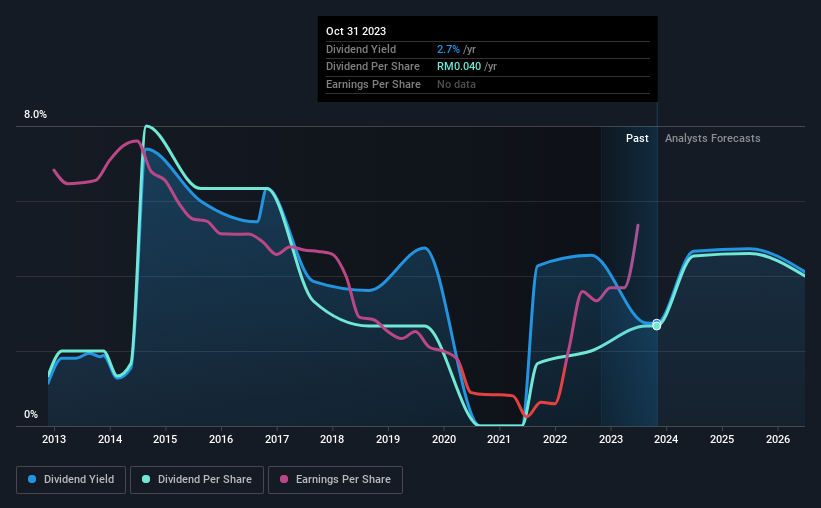Click the highlighted data point marker at Oct 2023
The image size is (821, 508).
657,325
